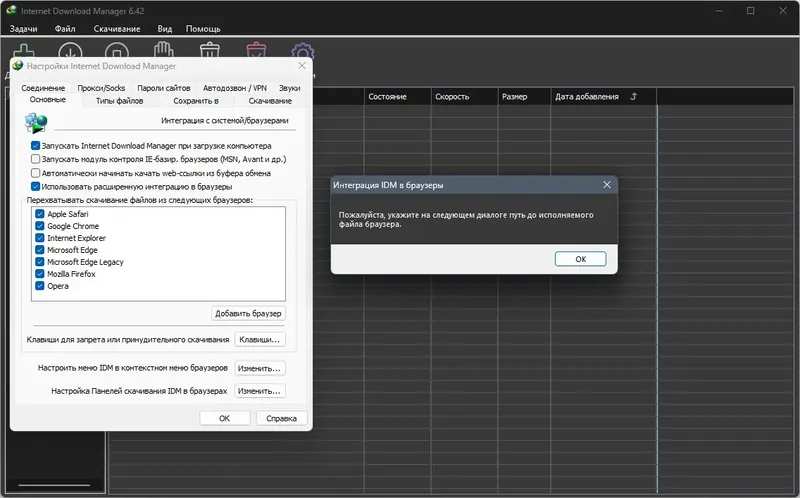Click the Options gear toolbar icon
800x498 pixels.
click(x=303, y=51)
